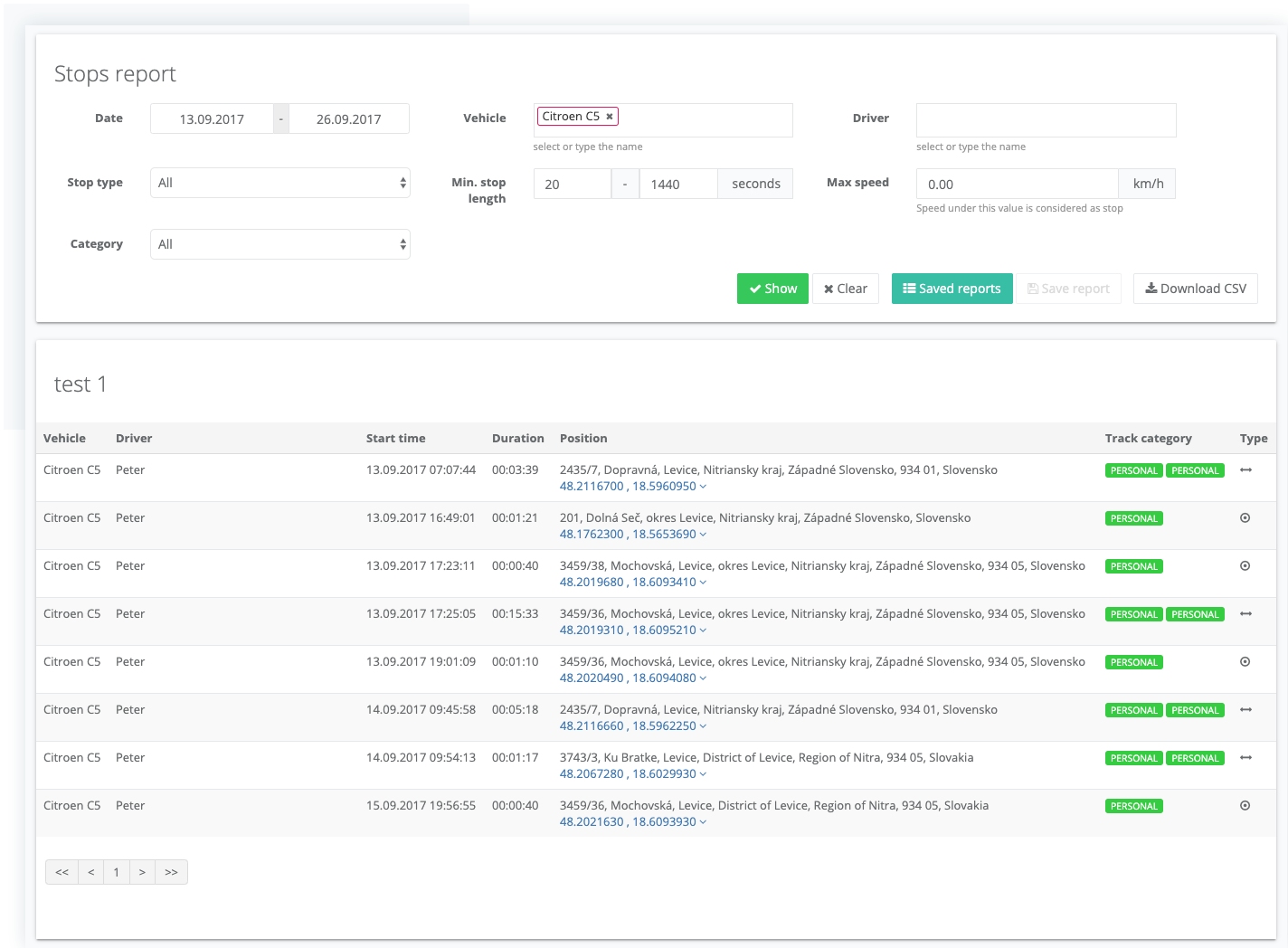Download the report as CSV
This screenshot has height=948, width=1288.
coord(1196,289)
